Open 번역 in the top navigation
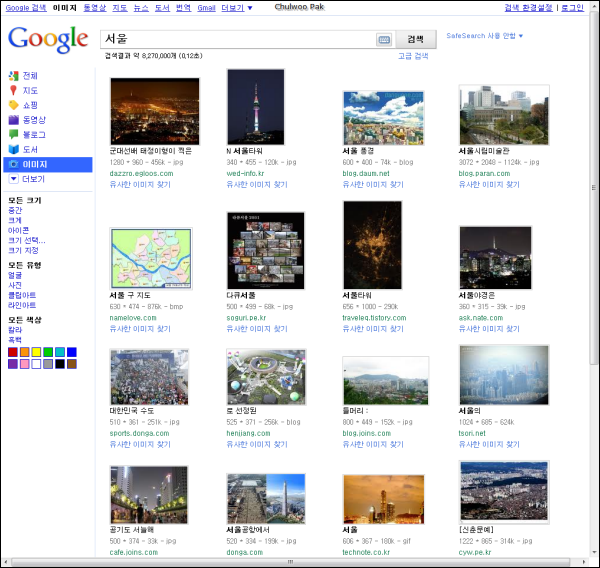The width and height of the screenshot is (600, 568). tap(183, 8)
